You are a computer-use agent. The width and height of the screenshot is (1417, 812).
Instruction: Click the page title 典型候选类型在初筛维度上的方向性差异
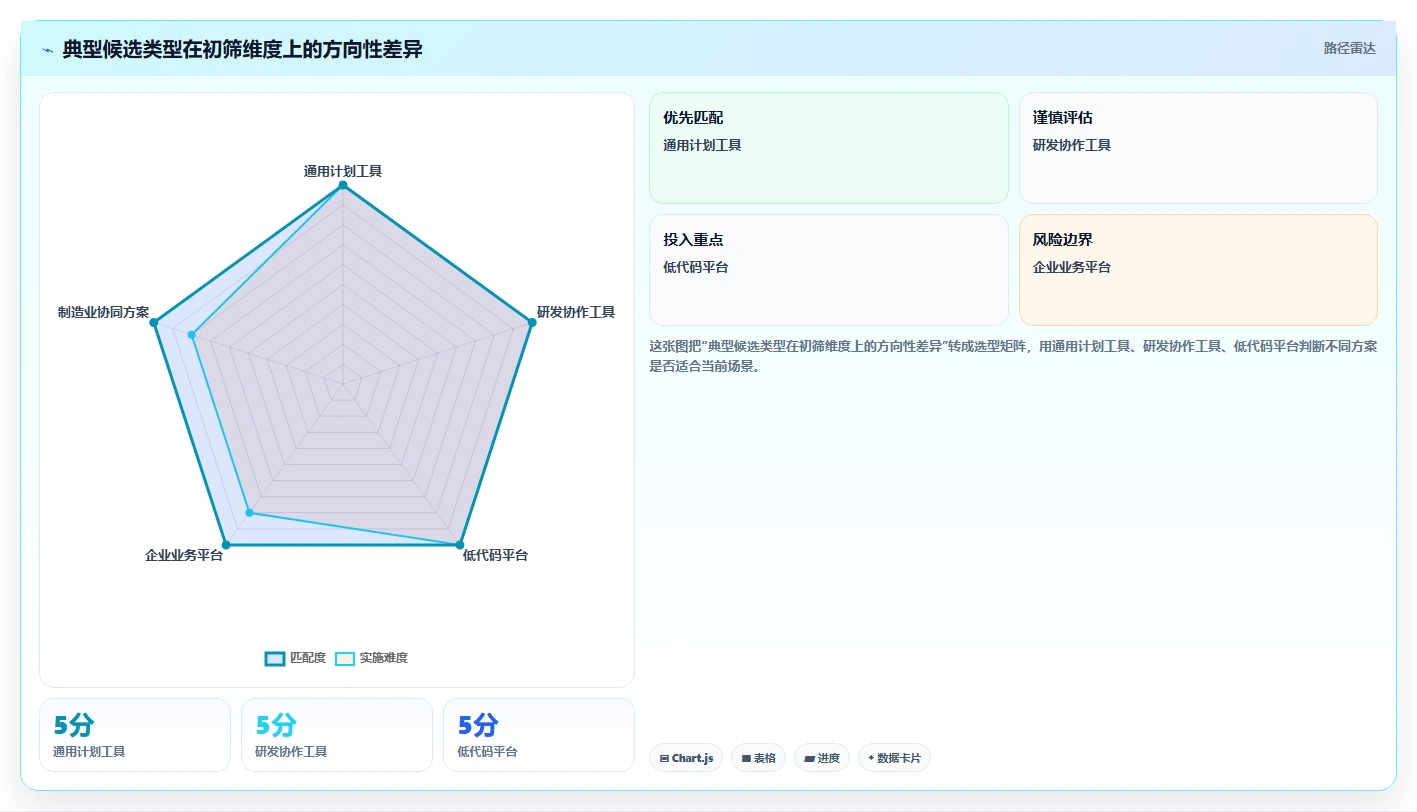coord(242,49)
